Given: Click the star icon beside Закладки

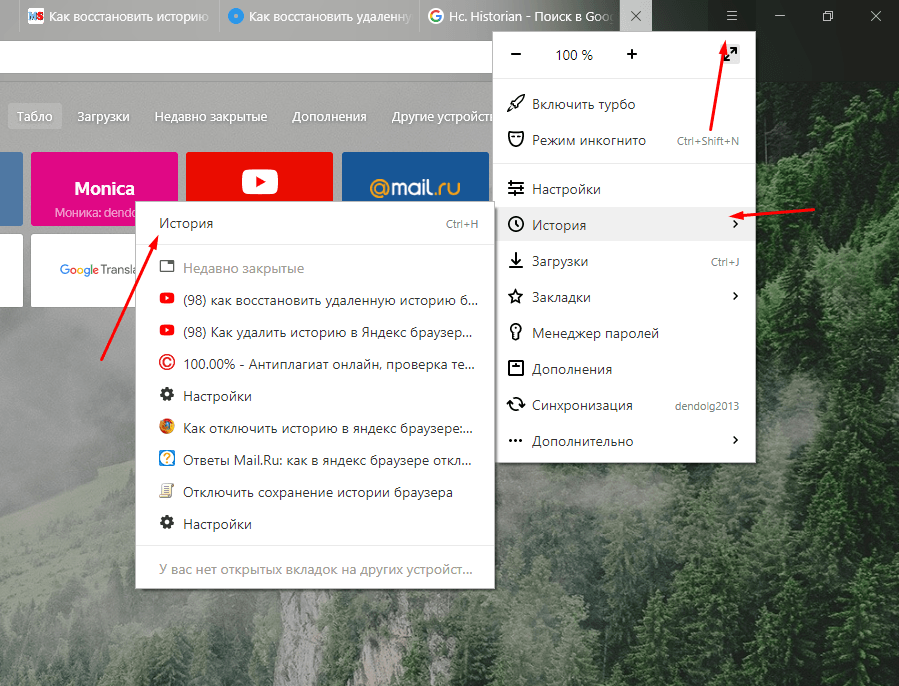Looking at the screenshot, I should pos(515,297).
